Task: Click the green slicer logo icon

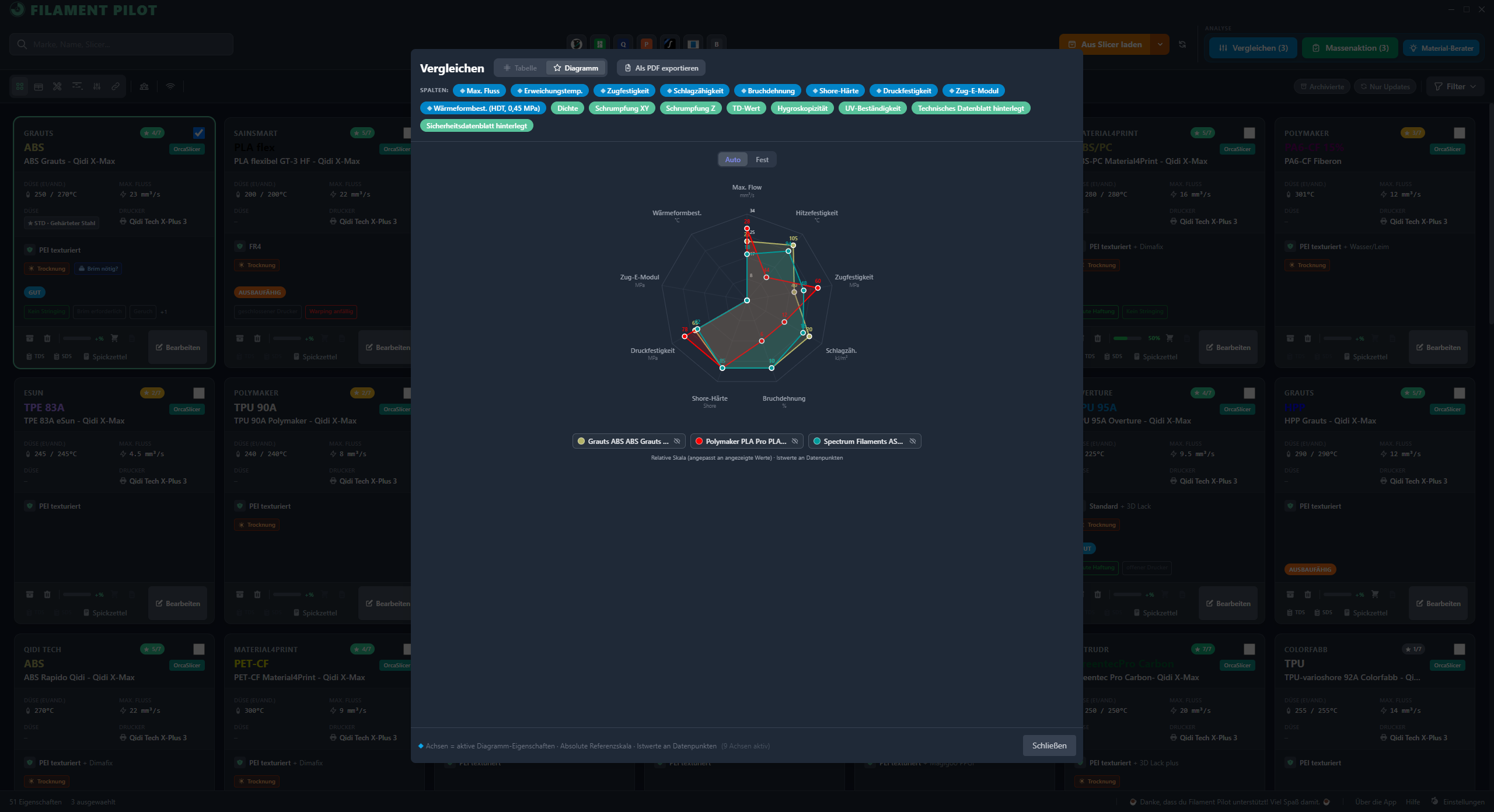Action: pyautogui.click(x=599, y=44)
